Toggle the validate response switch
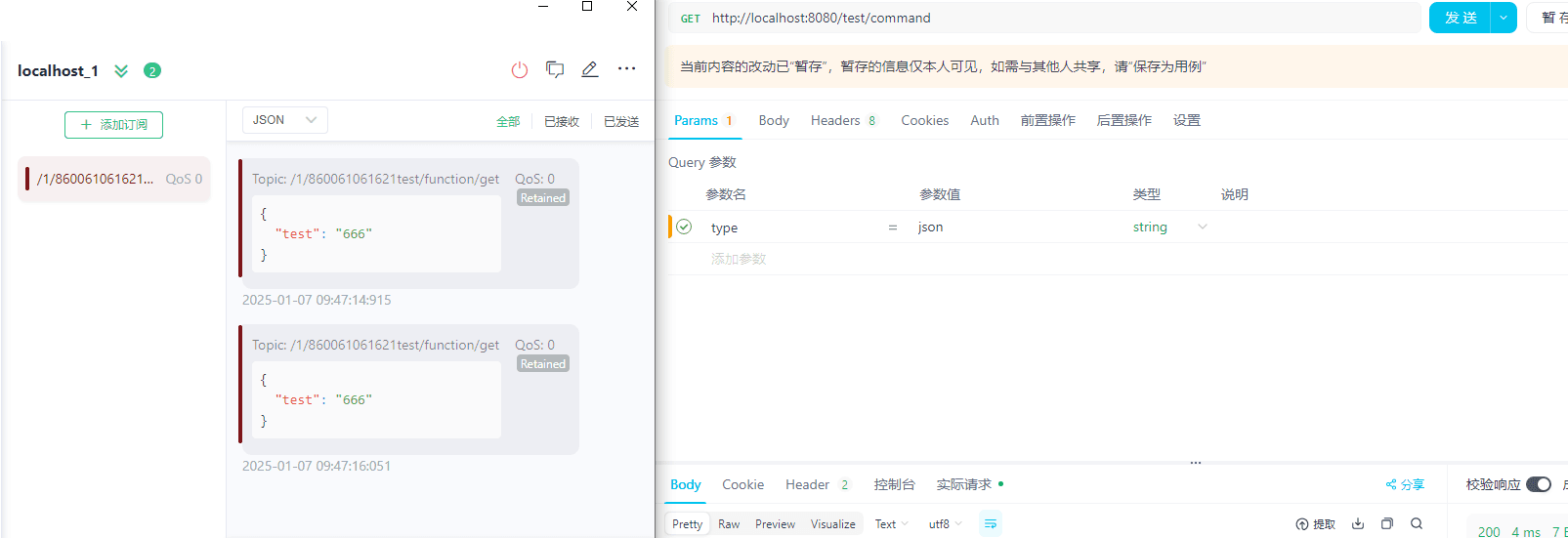The height and width of the screenshot is (538, 1568). coord(1538,484)
